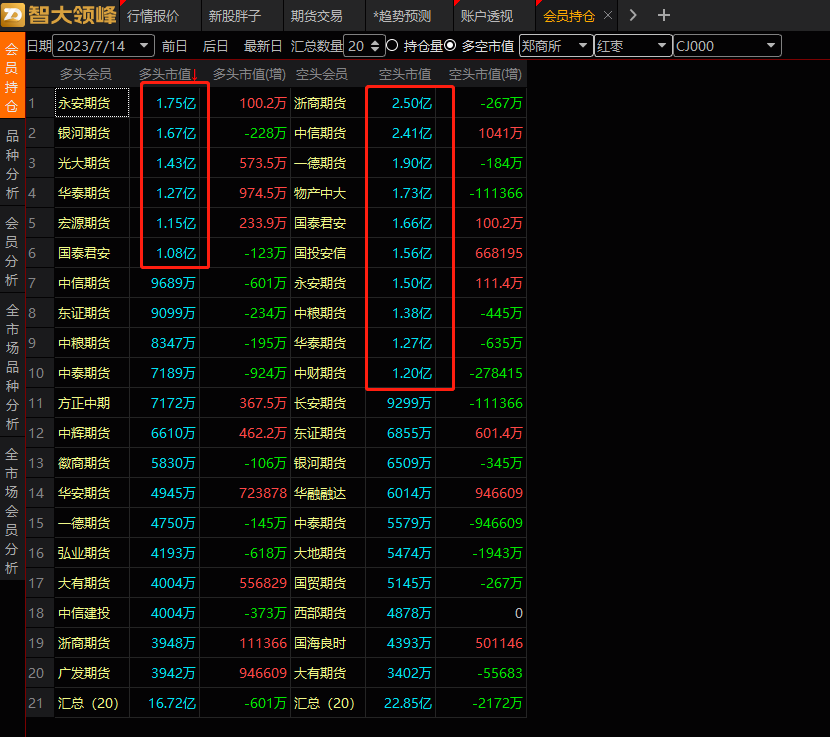Close the 会员持仓 tab
This screenshot has width=830, height=737.
coord(608,15)
